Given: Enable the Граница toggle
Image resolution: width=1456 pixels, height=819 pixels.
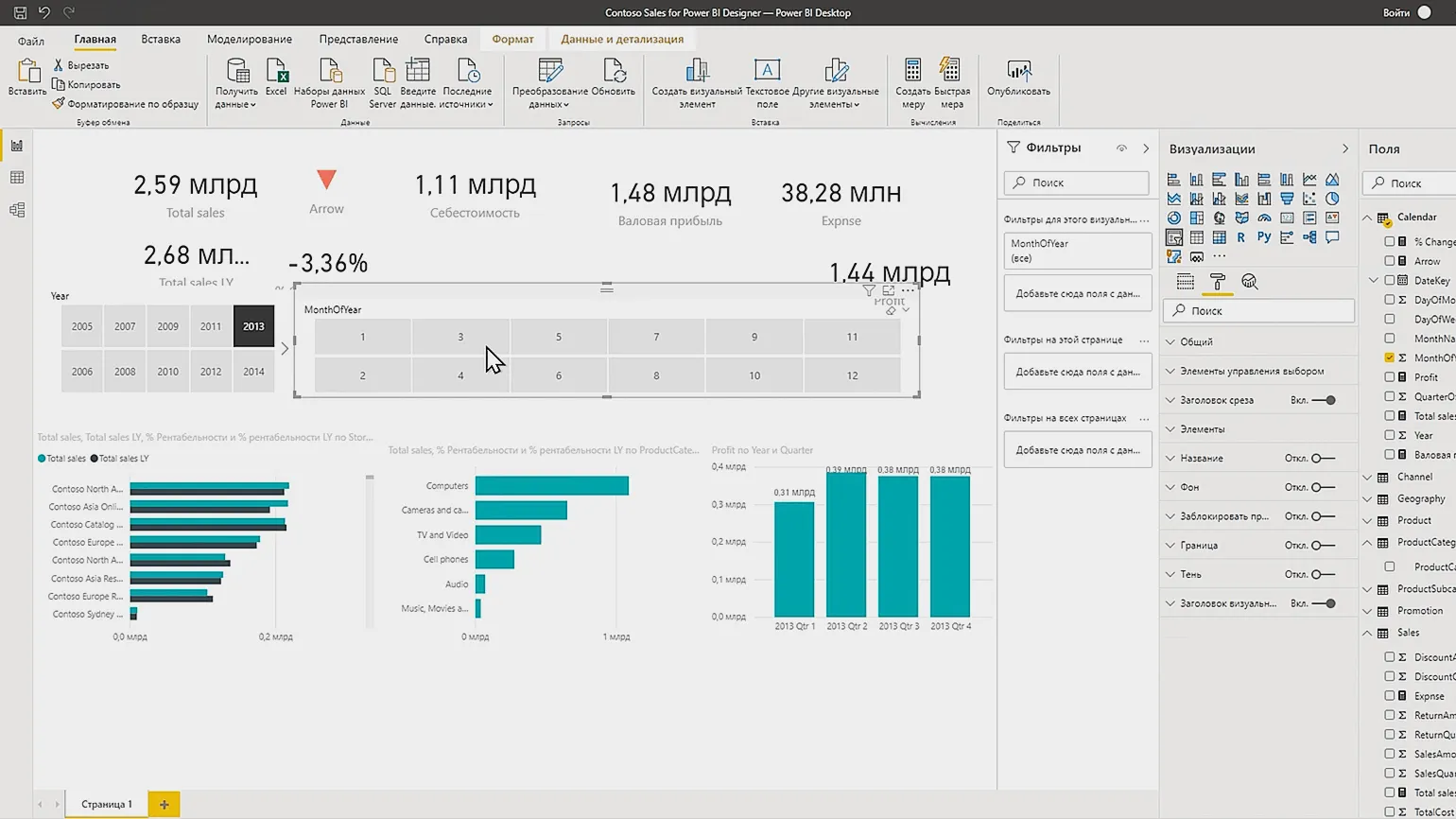Looking at the screenshot, I should 1323,546.
